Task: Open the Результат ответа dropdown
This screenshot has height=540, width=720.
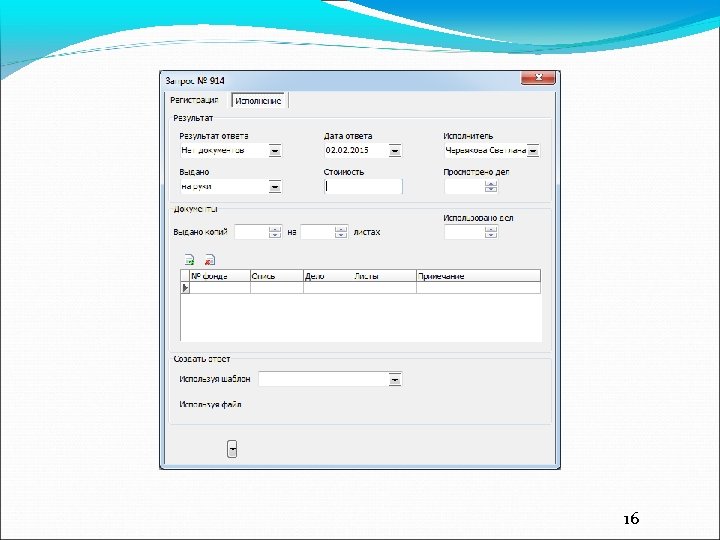Action: tap(275, 151)
